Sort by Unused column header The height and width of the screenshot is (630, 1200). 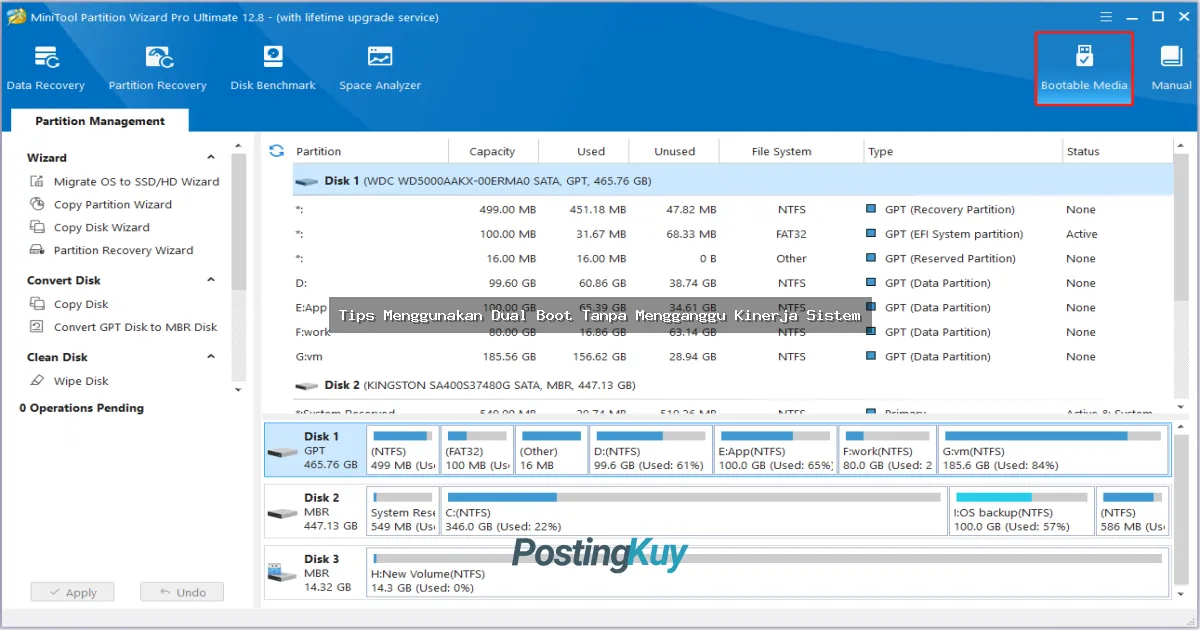(675, 152)
